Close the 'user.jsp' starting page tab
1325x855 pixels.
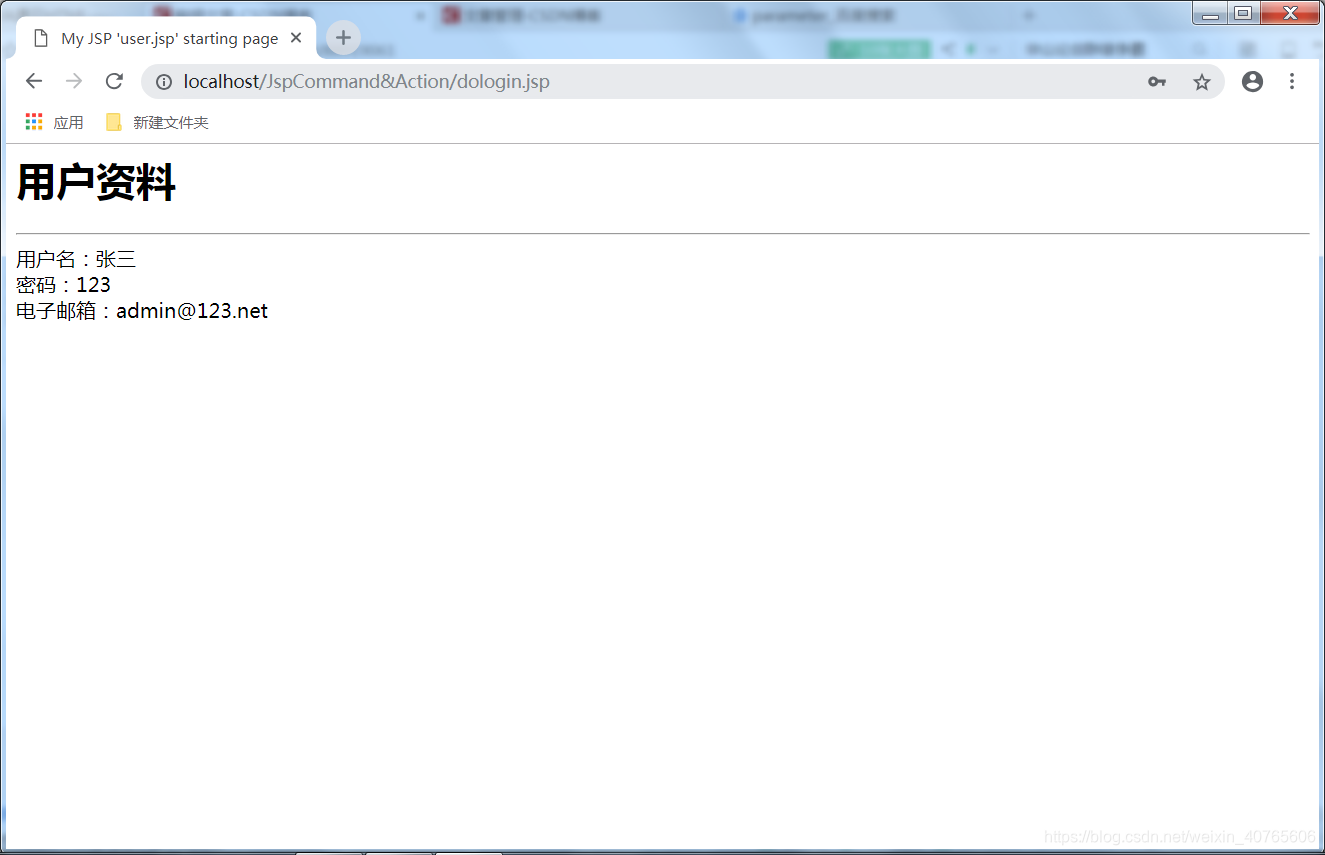tap(296, 38)
